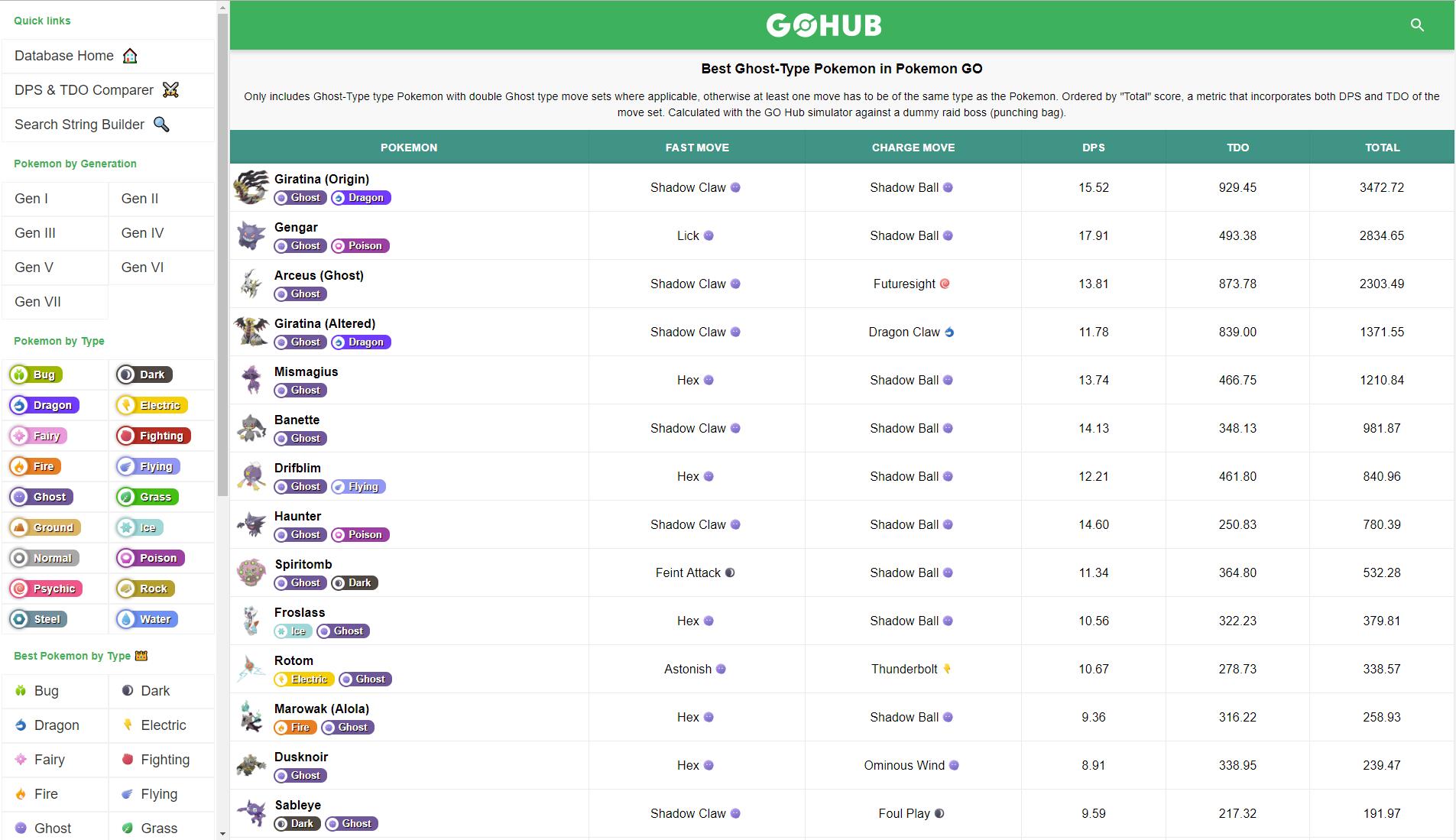
Task: Go to Gen III Pokemon
Action: pos(55,233)
